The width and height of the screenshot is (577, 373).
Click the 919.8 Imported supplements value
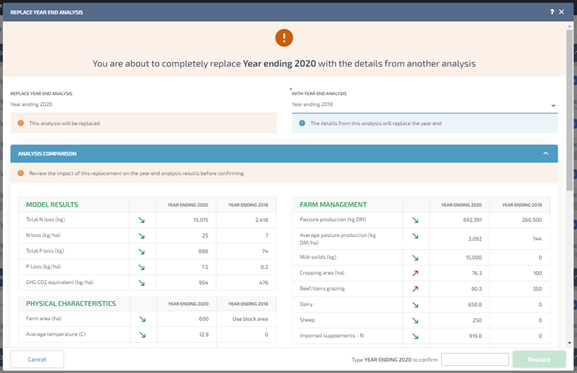pos(475,336)
